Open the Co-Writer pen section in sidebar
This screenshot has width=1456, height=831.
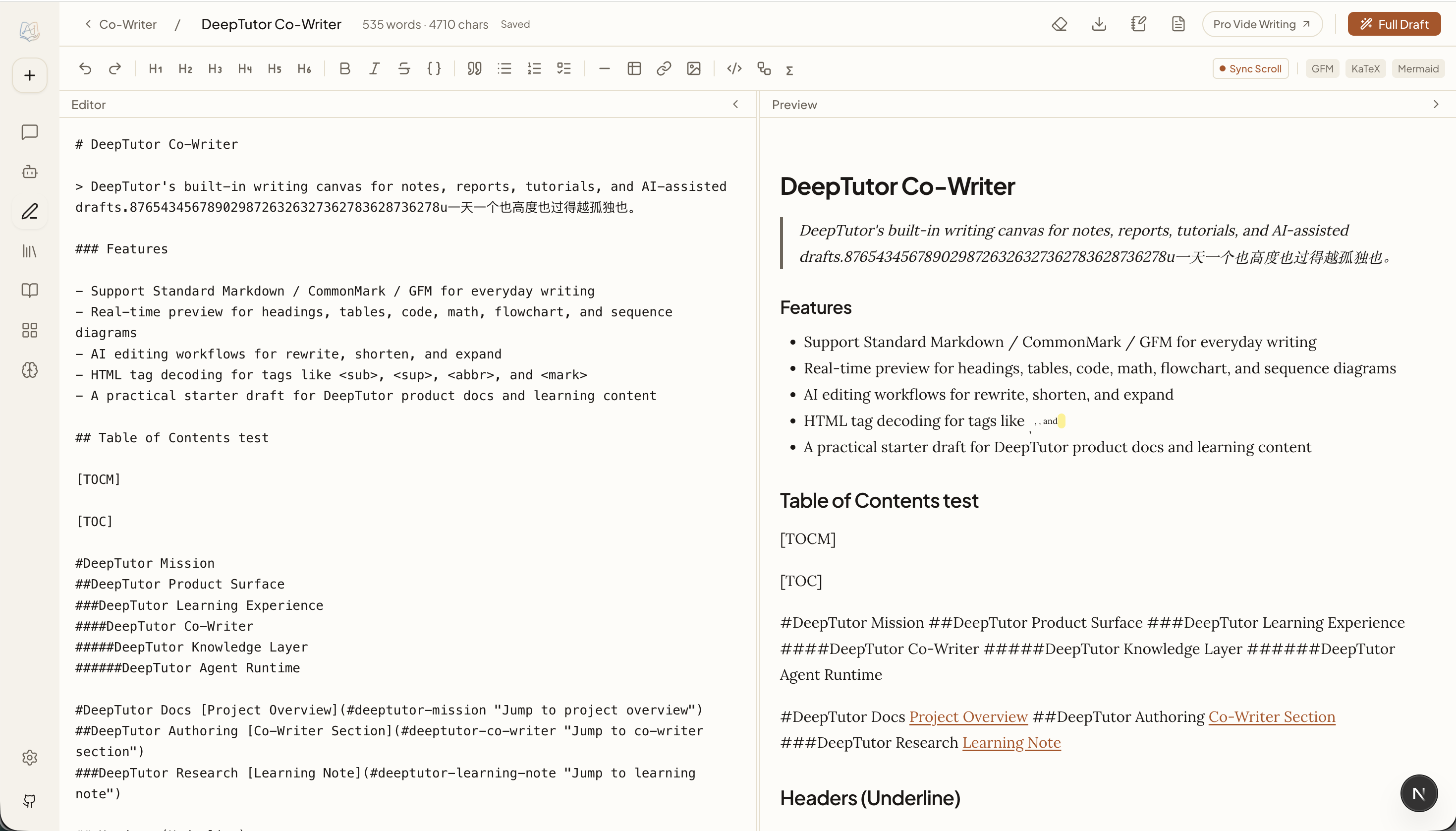[30, 211]
